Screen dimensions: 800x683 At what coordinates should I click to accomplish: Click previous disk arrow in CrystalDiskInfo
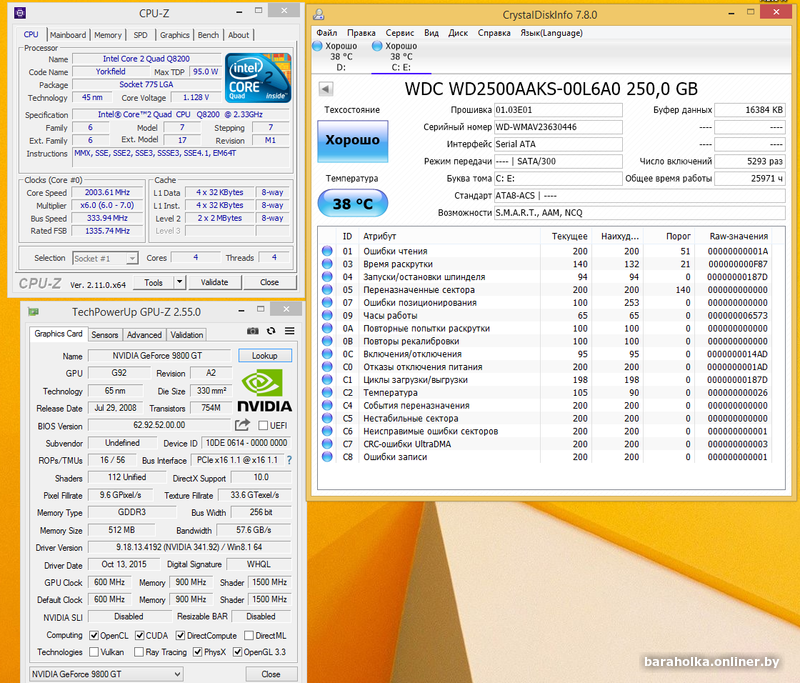(326, 89)
